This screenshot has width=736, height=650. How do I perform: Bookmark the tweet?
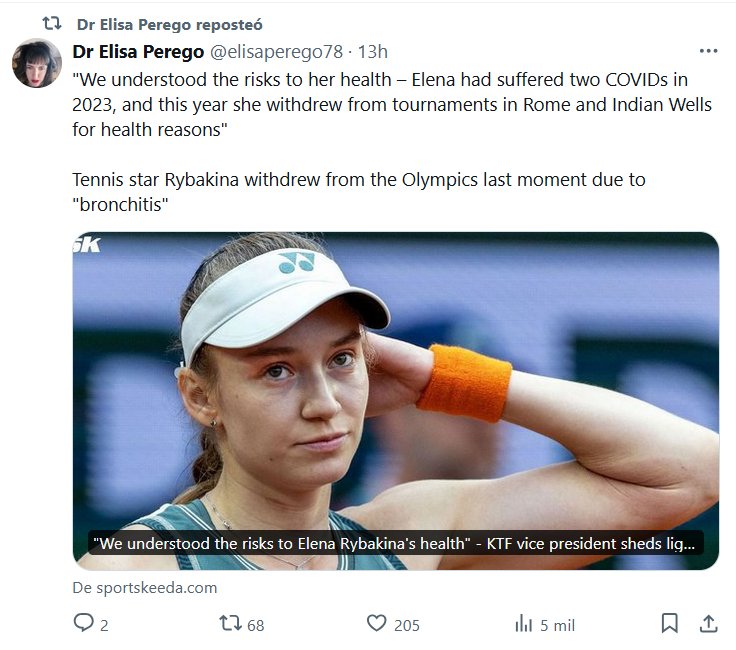click(670, 624)
